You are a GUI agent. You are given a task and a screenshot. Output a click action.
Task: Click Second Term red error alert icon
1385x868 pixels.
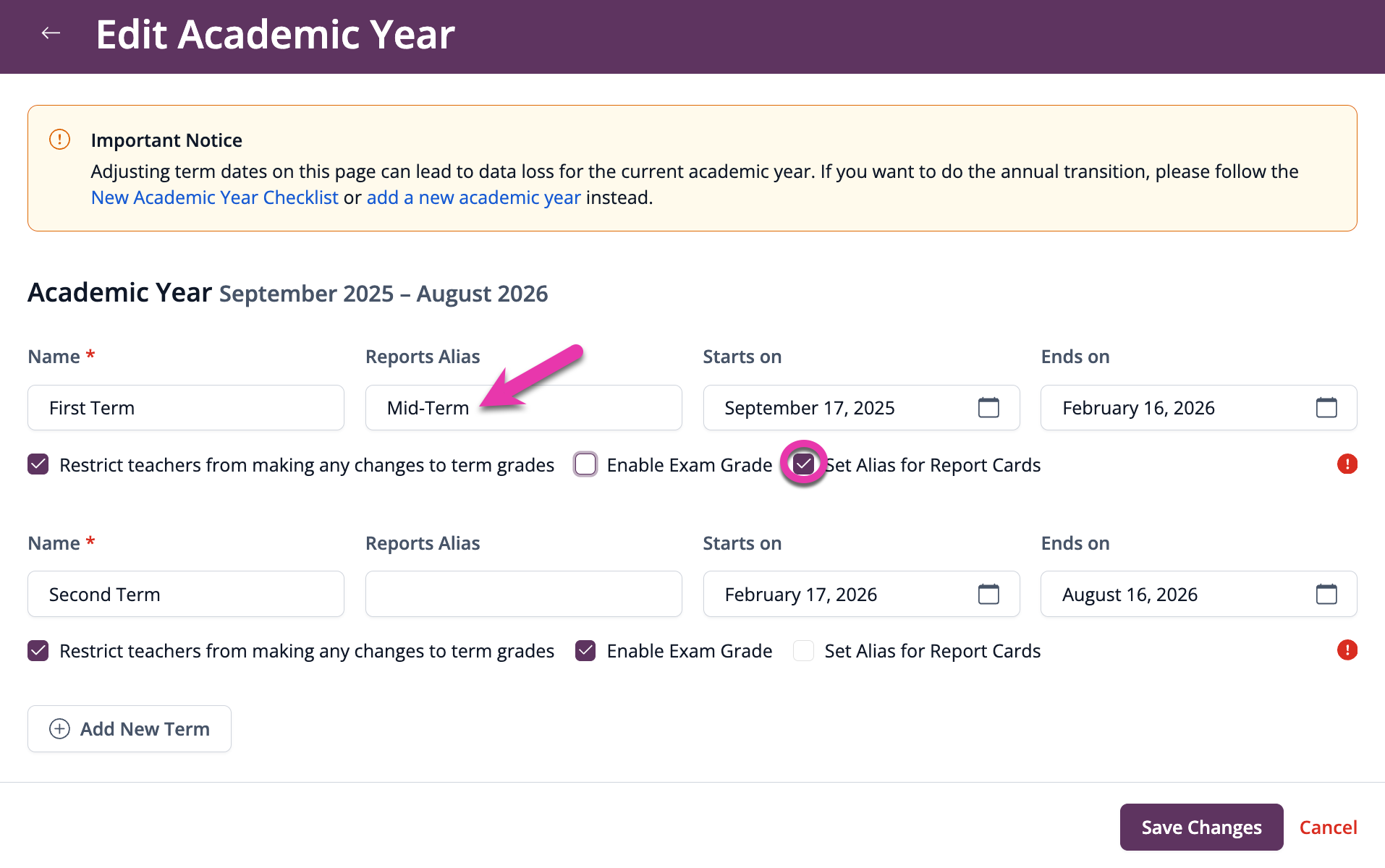(1347, 650)
